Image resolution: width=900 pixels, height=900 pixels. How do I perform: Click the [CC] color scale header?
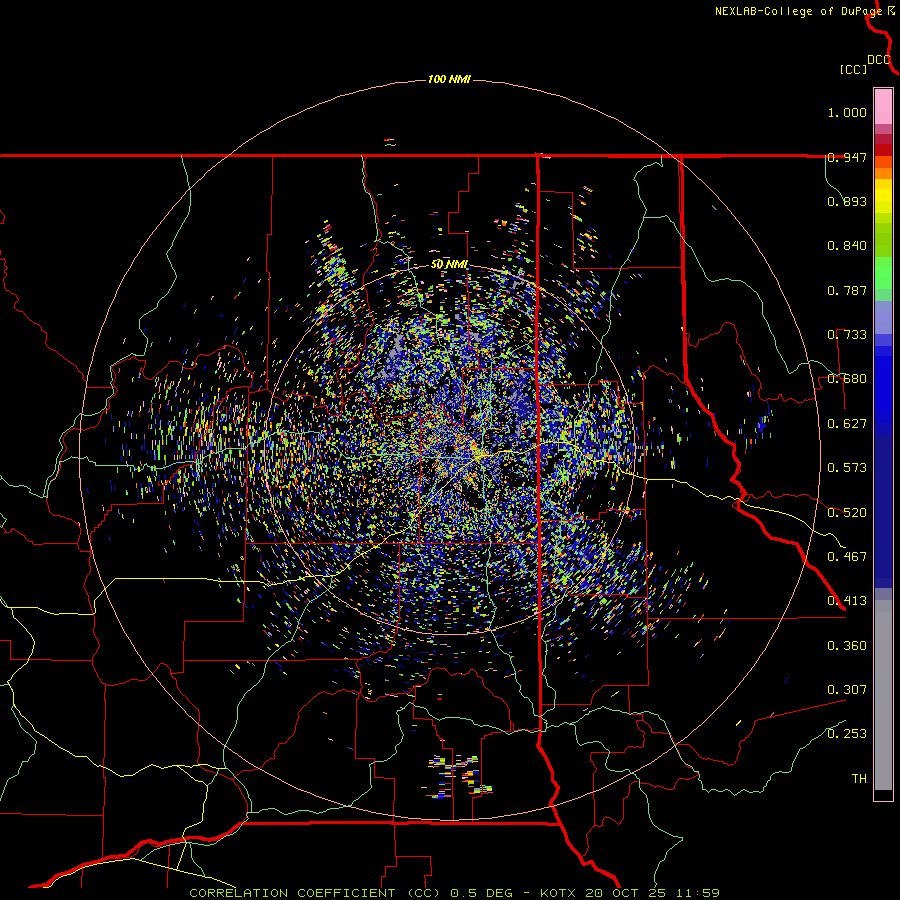coord(854,69)
